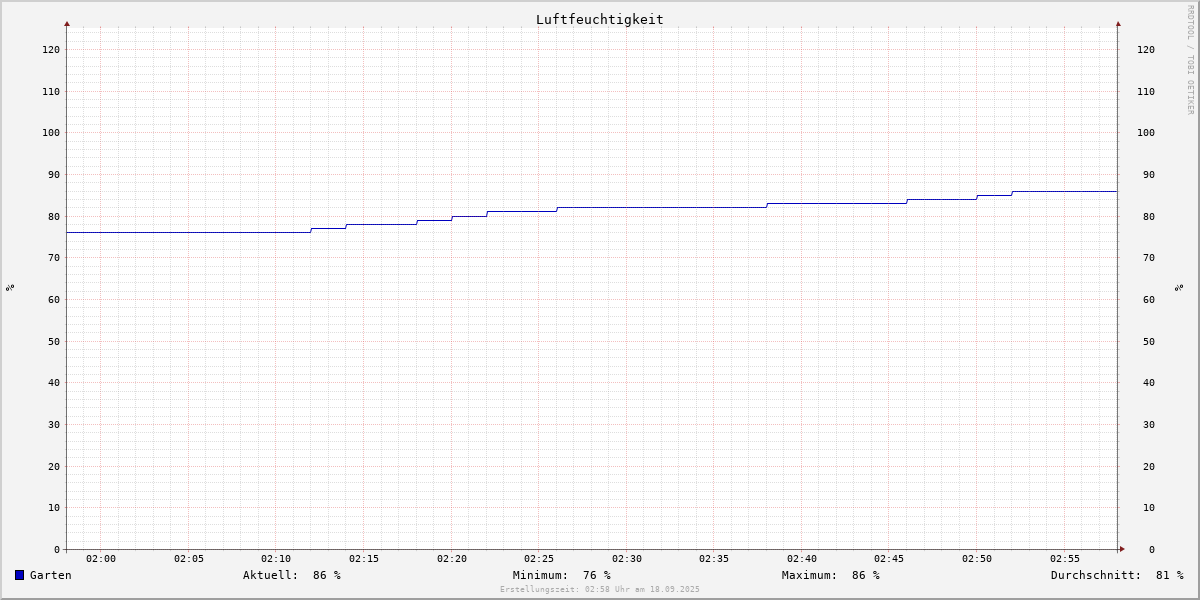Image resolution: width=1200 pixels, height=600 pixels.
Task: Click the 110 label on right y-axis
Action: pyautogui.click(x=1146, y=91)
